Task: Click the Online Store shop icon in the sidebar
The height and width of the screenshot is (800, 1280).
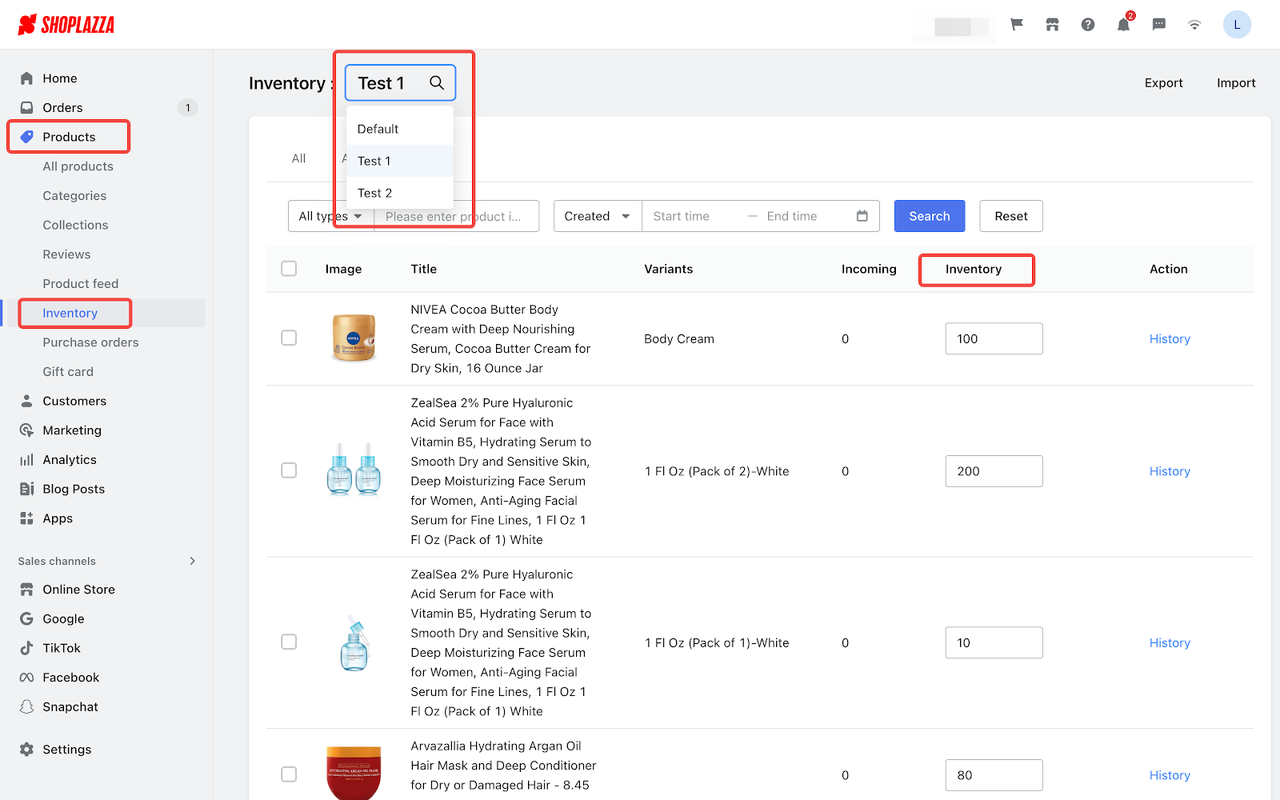Action: pos(27,589)
